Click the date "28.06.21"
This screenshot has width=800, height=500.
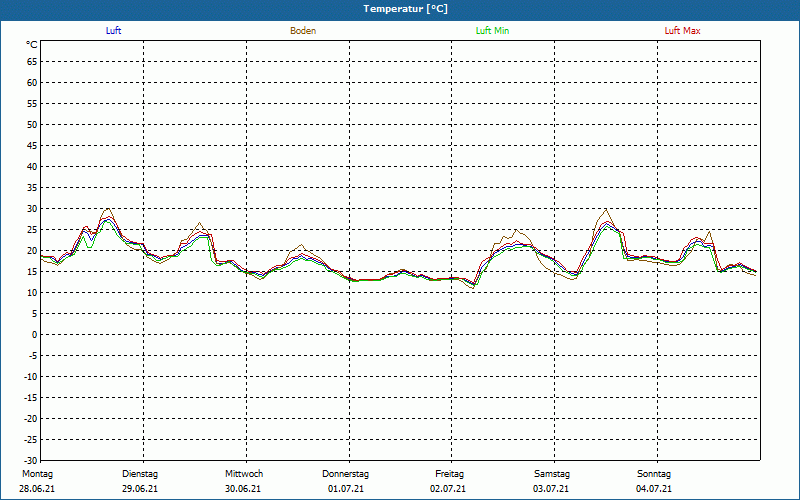coord(37,489)
